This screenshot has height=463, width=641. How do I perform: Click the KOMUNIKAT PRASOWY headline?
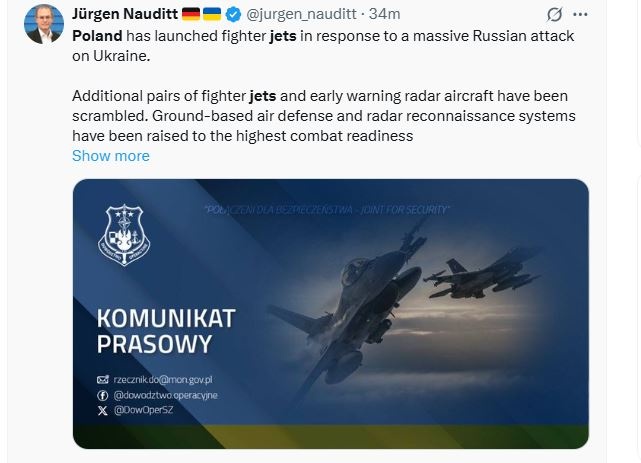point(165,331)
